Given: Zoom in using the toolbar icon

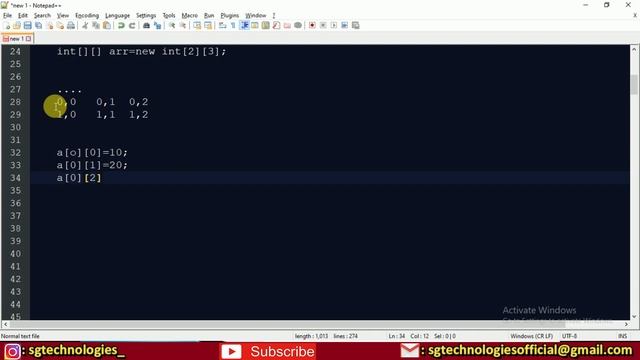Looking at the screenshot, I should (x=172, y=25).
